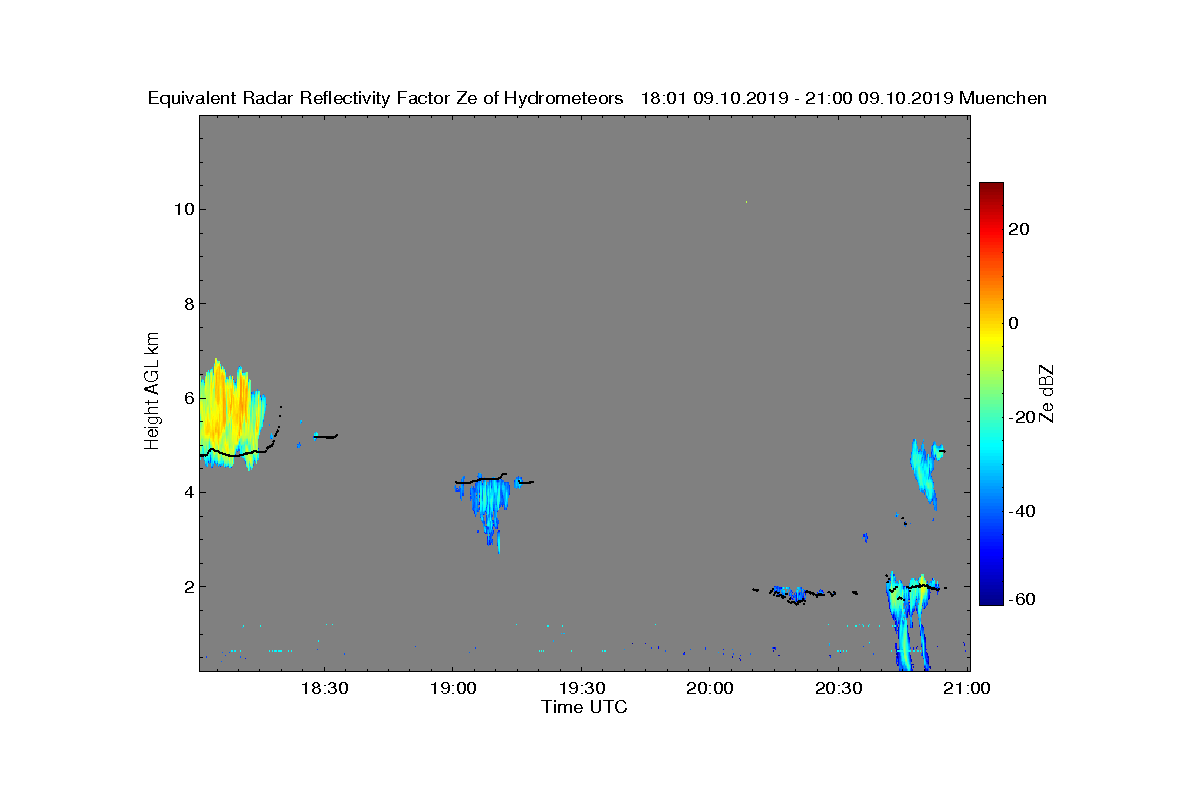Click the colorbar value label '-20'
Image resolution: width=1200 pixels, height=800 pixels.
pos(1023,417)
